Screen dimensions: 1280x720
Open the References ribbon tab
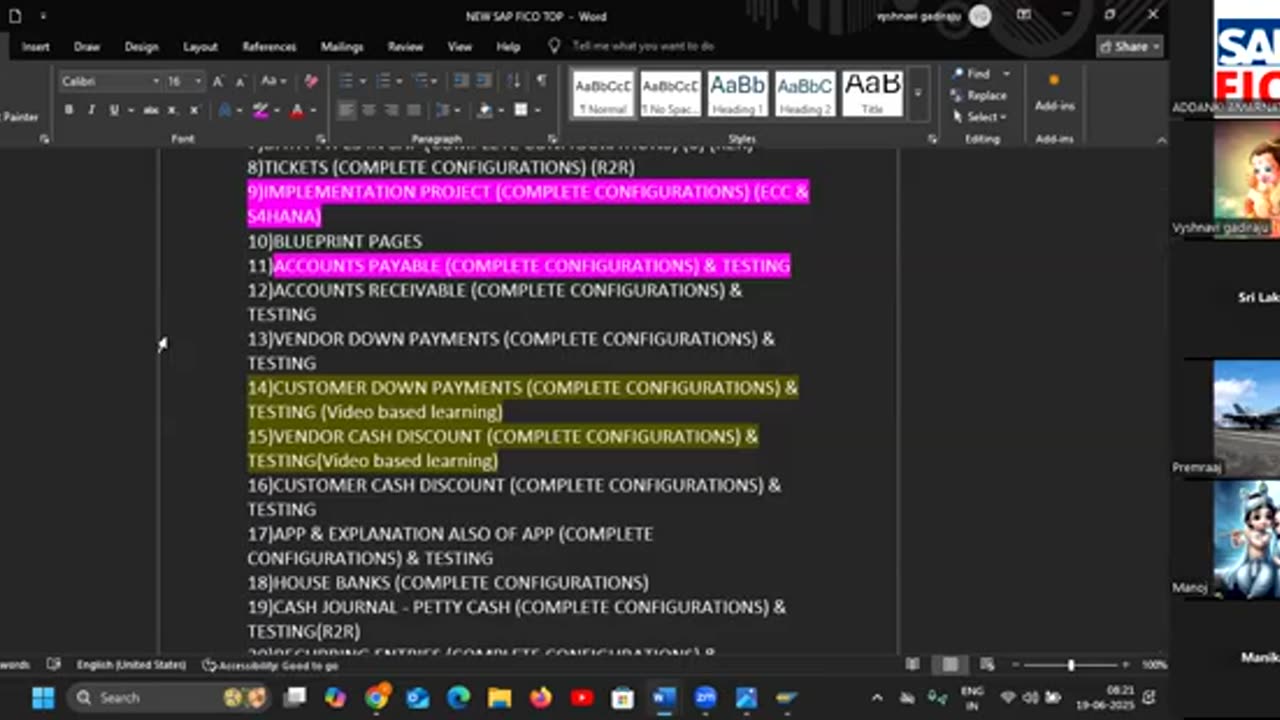(x=269, y=46)
